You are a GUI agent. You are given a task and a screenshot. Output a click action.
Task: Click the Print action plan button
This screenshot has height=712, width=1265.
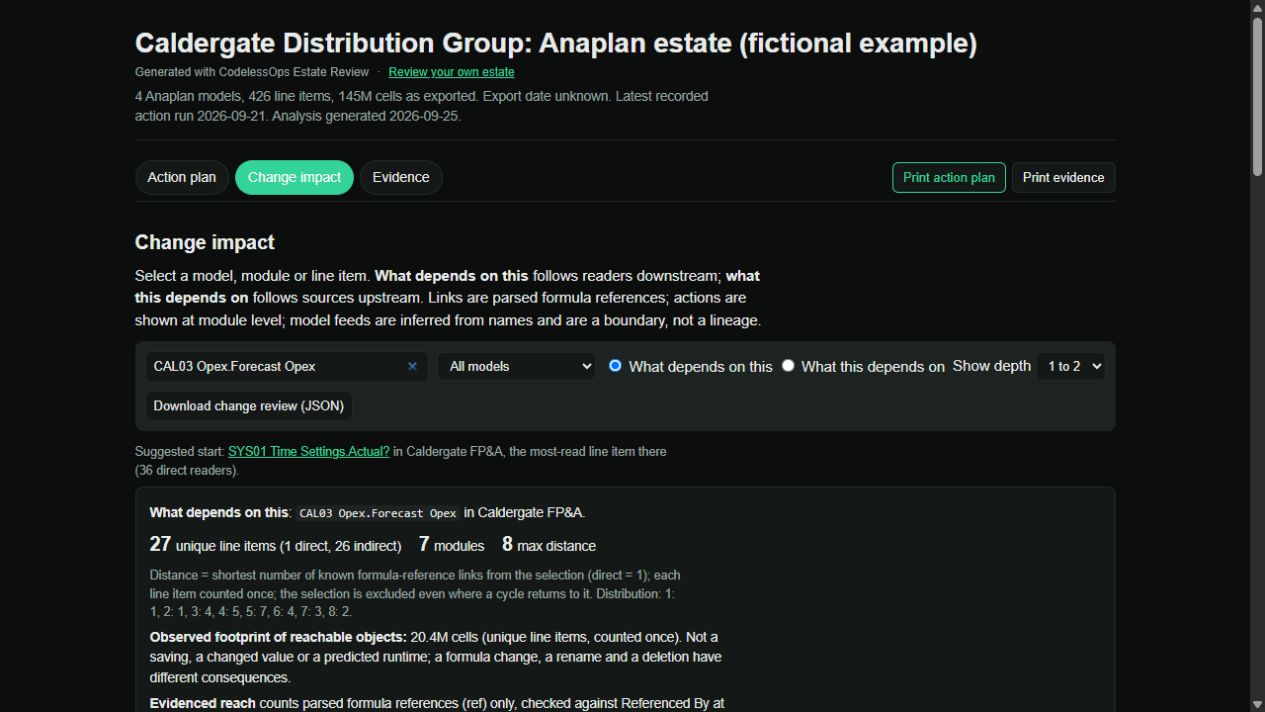click(949, 177)
